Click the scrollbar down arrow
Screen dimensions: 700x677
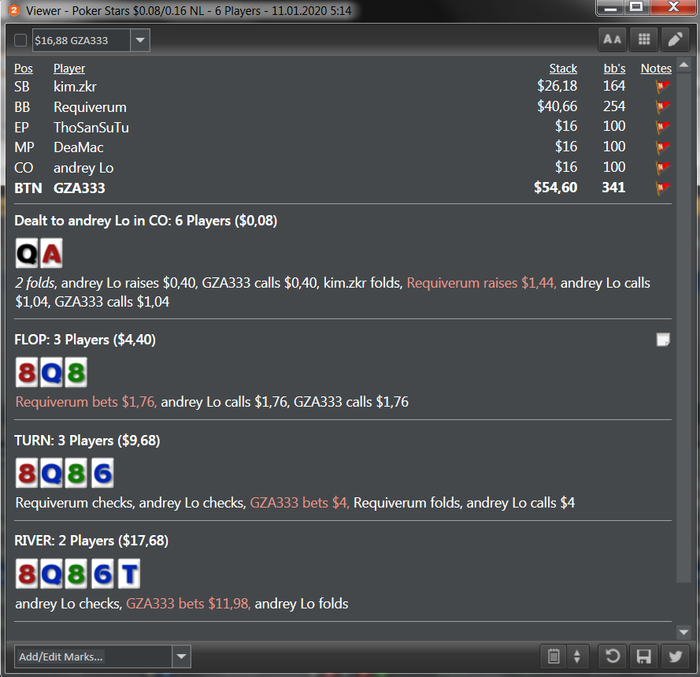point(683,632)
